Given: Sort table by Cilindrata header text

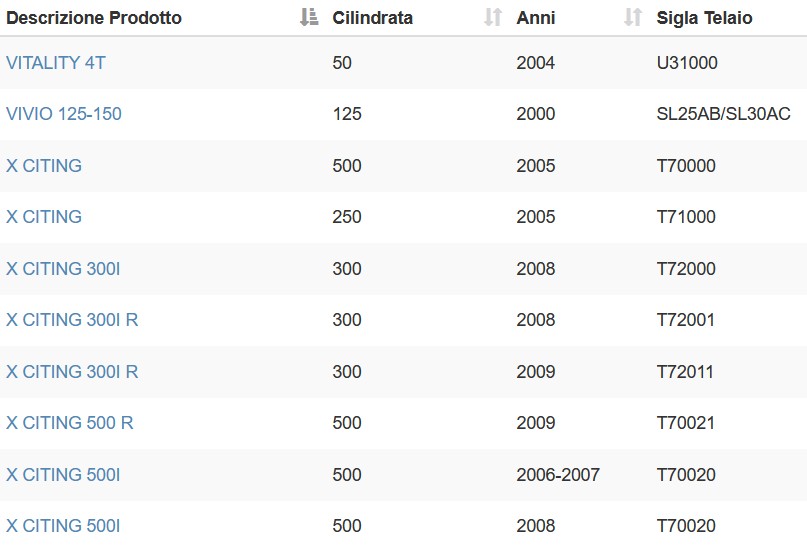Looking at the screenshot, I should point(373,18).
